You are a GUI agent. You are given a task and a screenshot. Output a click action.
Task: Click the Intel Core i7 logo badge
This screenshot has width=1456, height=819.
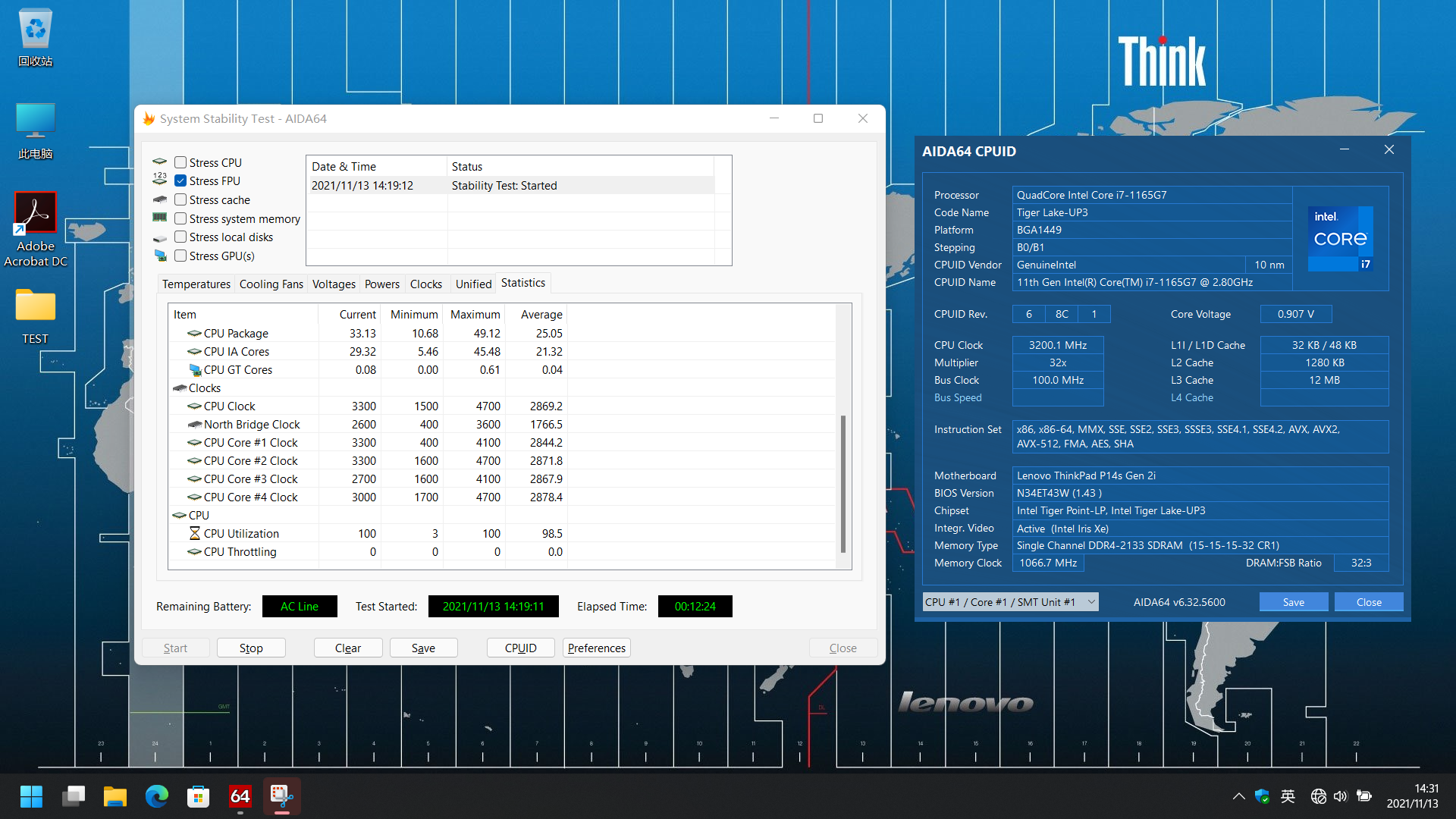1341,238
